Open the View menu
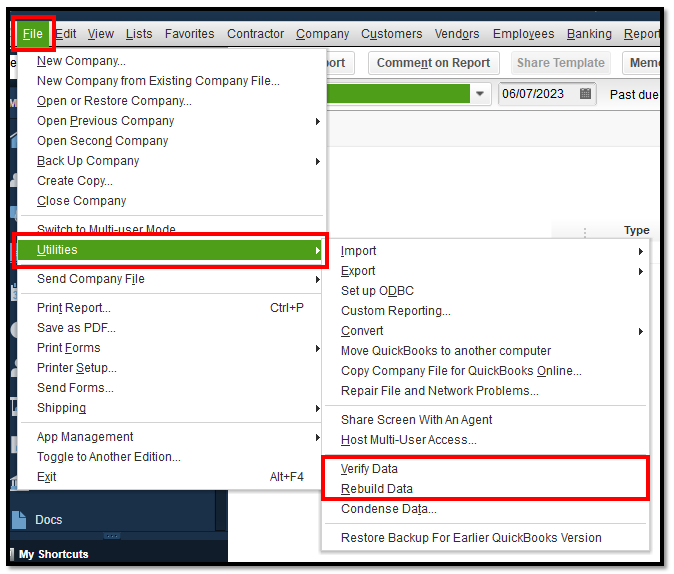The width and height of the screenshot is (674, 574). pyautogui.click(x=101, y=34)
